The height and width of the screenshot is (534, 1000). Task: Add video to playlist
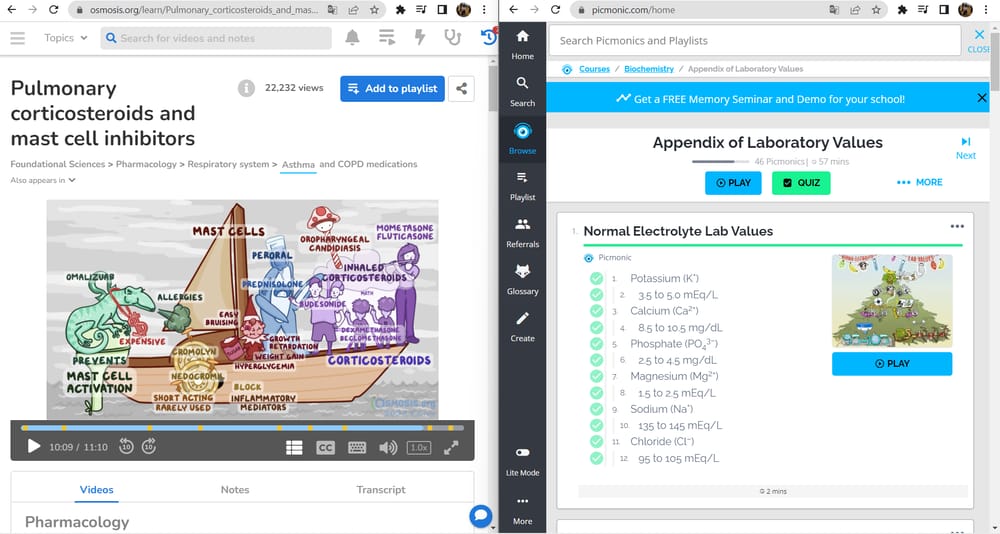(392, 89)
